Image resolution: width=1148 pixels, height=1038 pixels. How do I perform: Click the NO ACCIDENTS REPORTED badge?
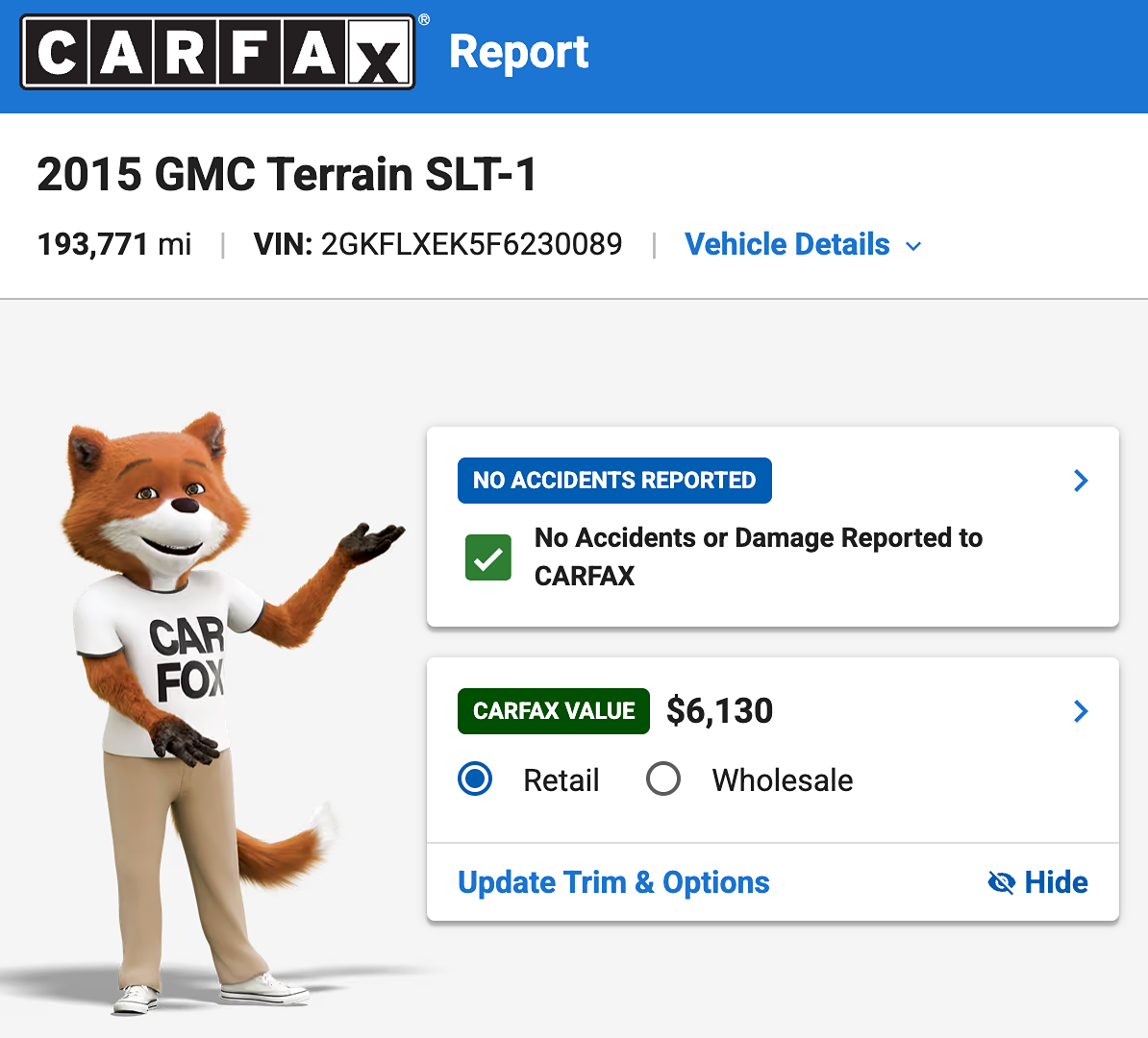pos(614,481)
